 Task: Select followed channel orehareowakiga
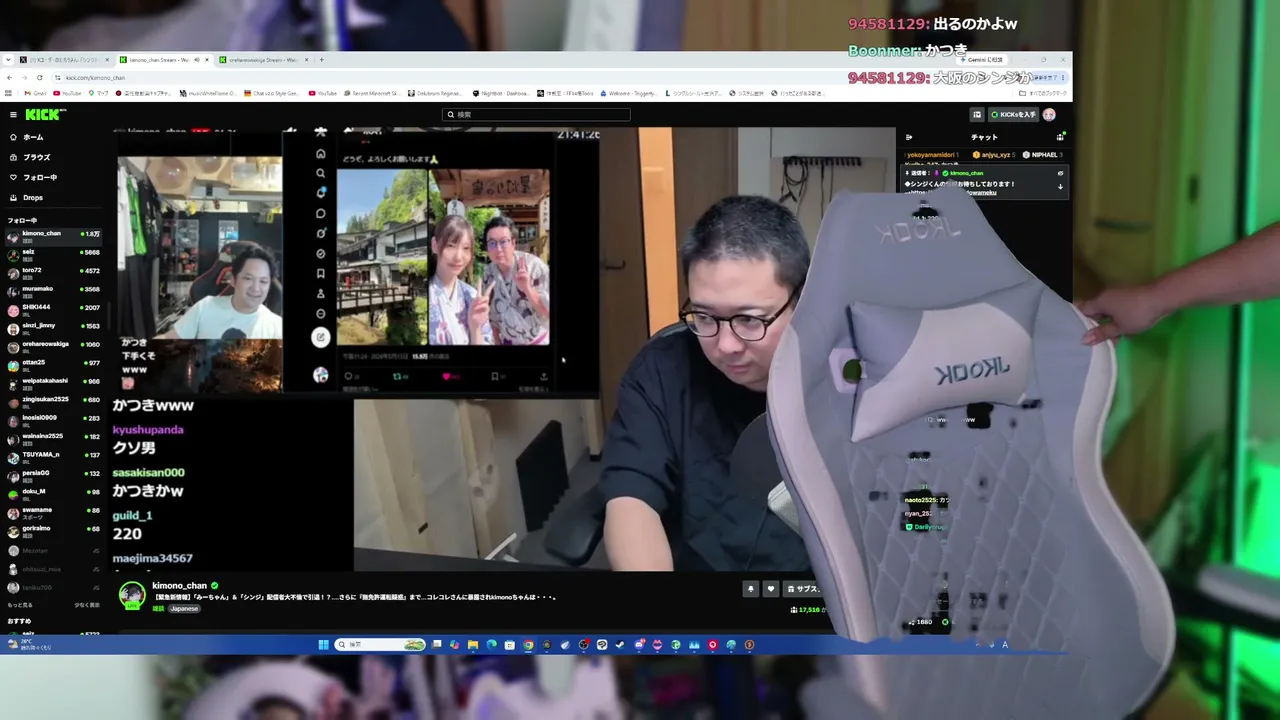pyautogui.click(x=53, y=346)
